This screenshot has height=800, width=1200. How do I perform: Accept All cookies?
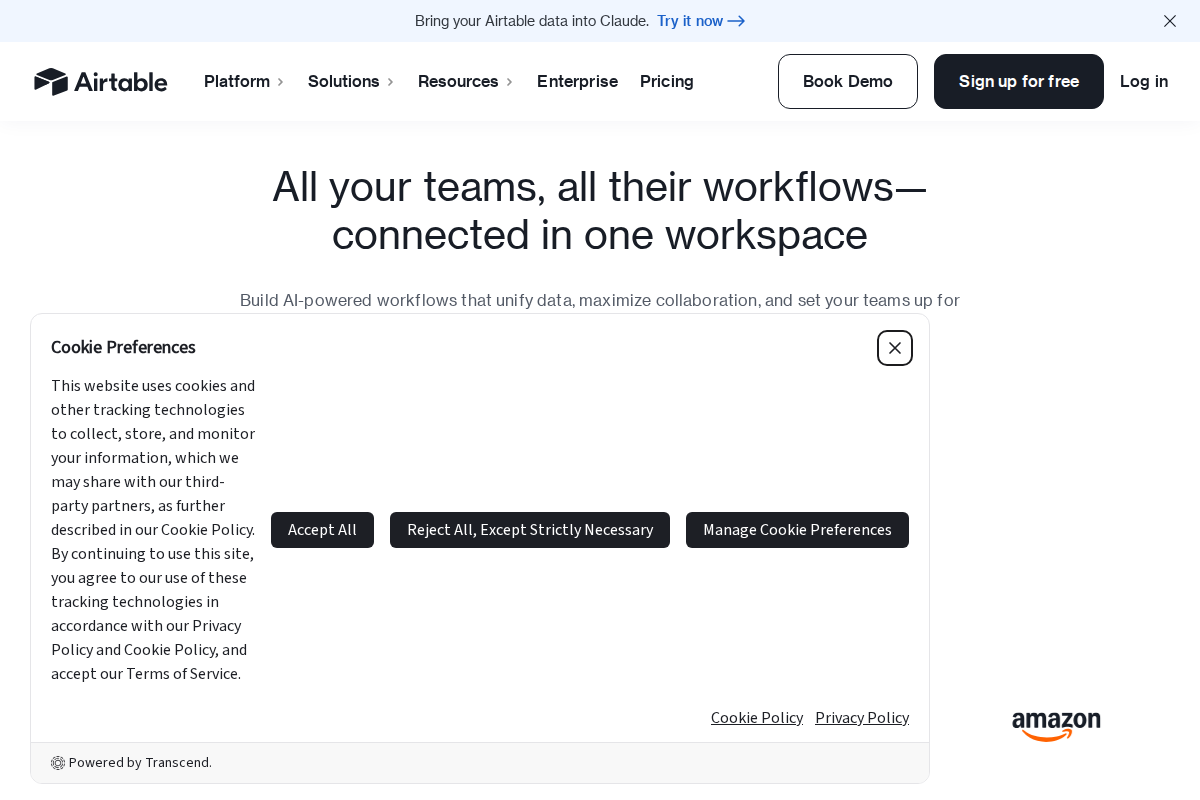(322, 530)
